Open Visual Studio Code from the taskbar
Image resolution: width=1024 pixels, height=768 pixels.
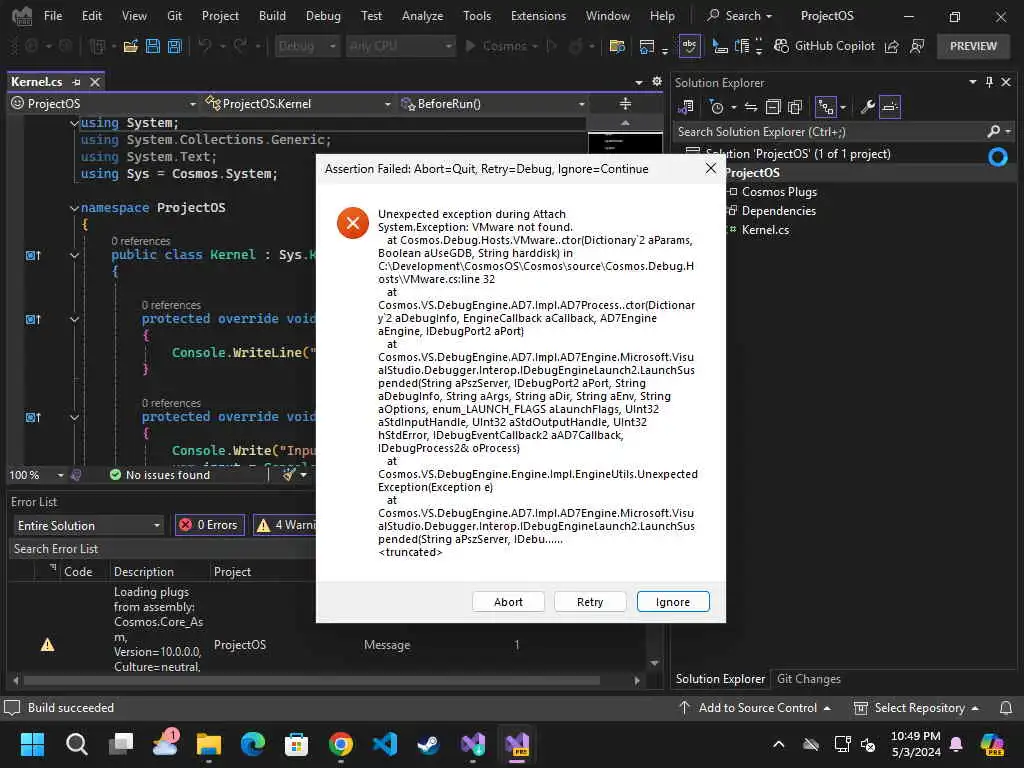click(385, 744)
